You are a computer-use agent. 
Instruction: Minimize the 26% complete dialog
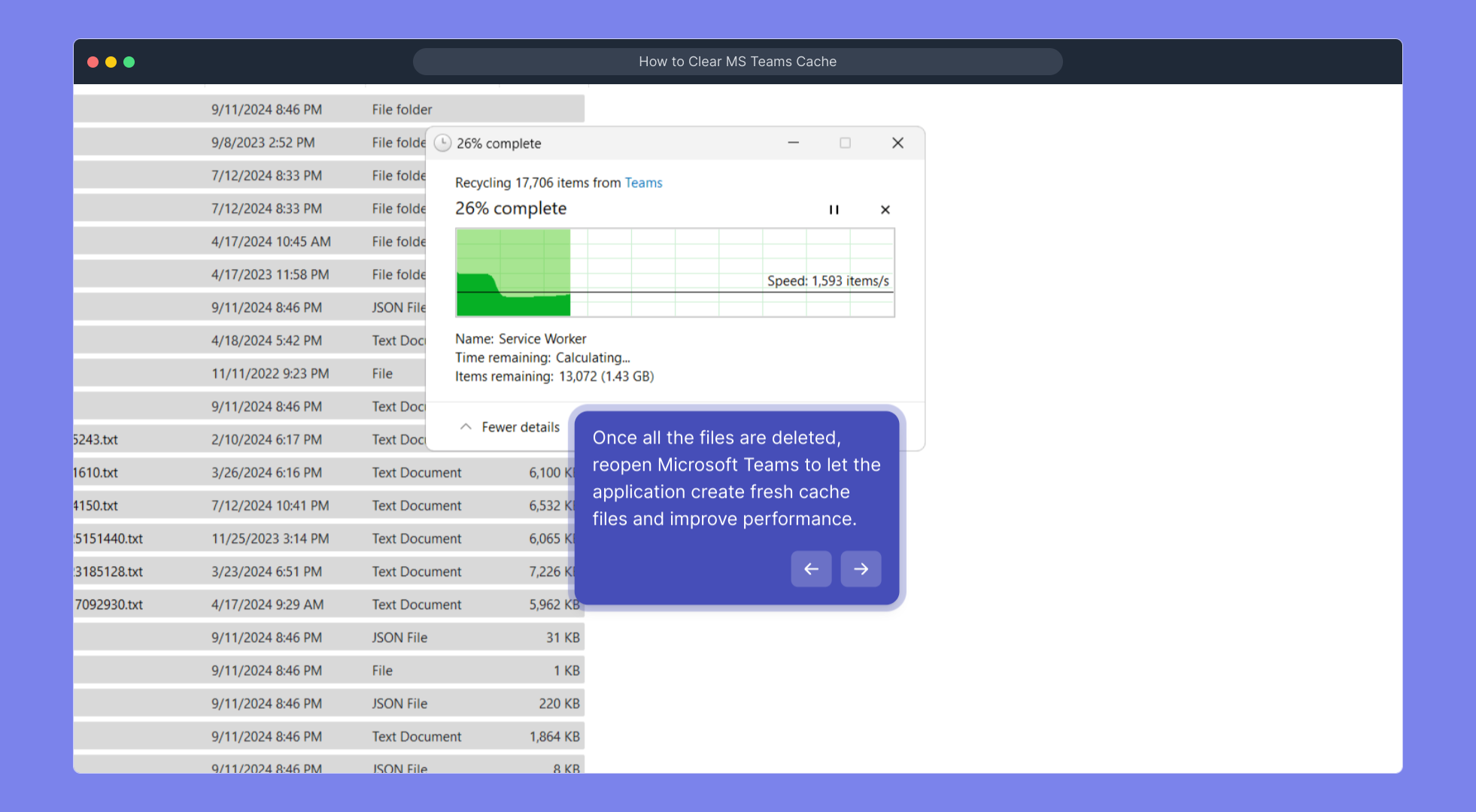point(793,143)
